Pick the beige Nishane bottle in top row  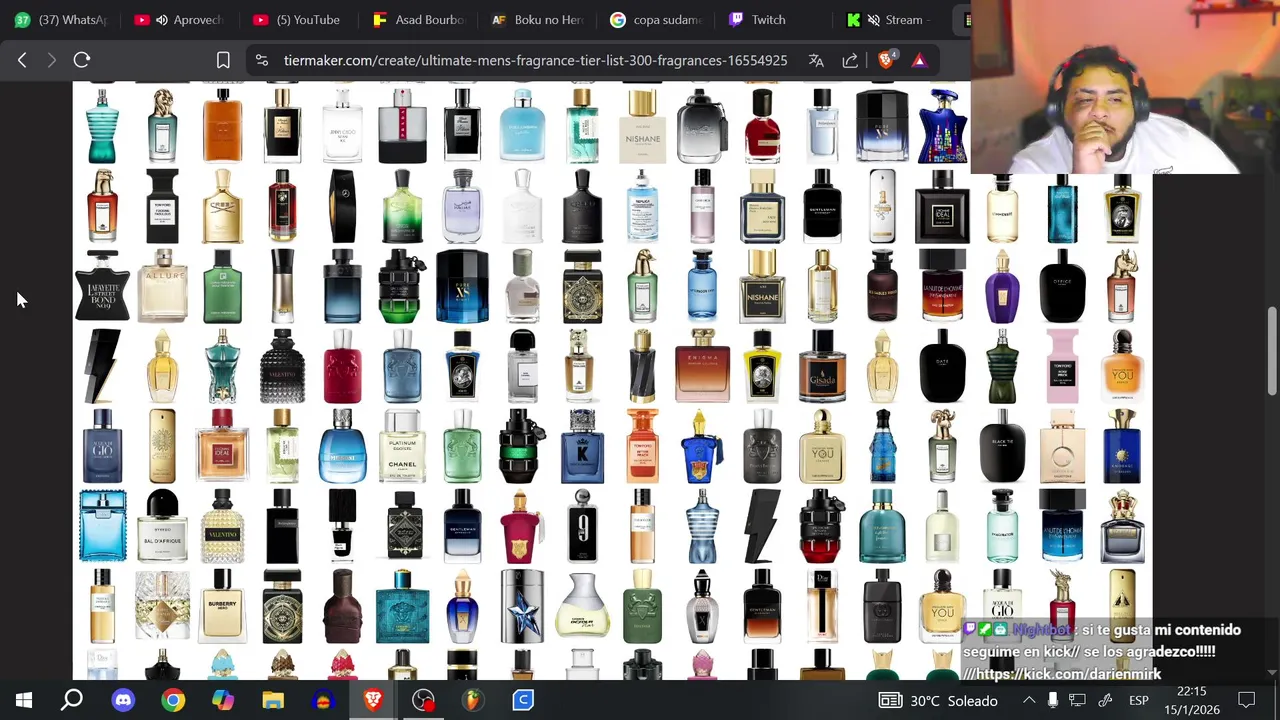point(642,126)
